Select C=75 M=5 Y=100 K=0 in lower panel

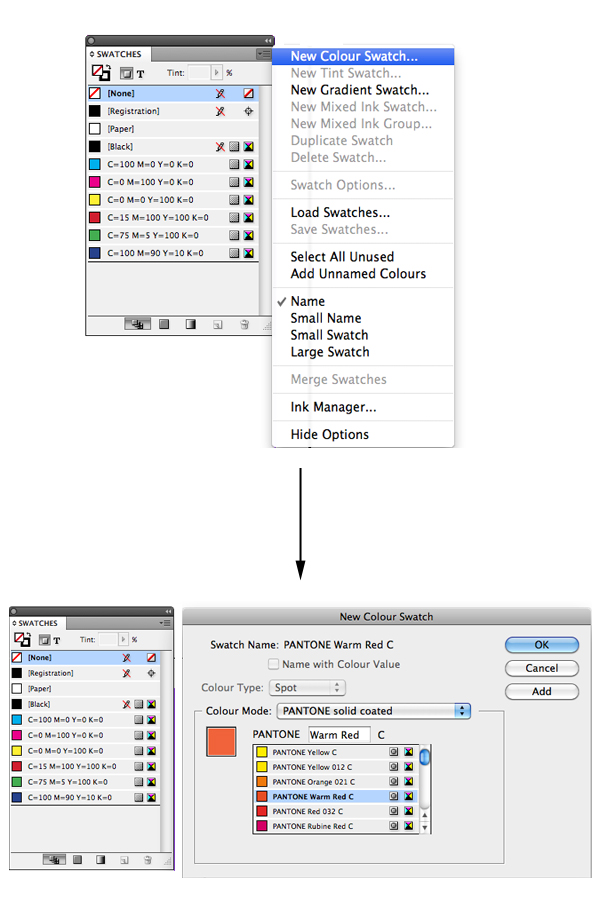click(85, 782)
